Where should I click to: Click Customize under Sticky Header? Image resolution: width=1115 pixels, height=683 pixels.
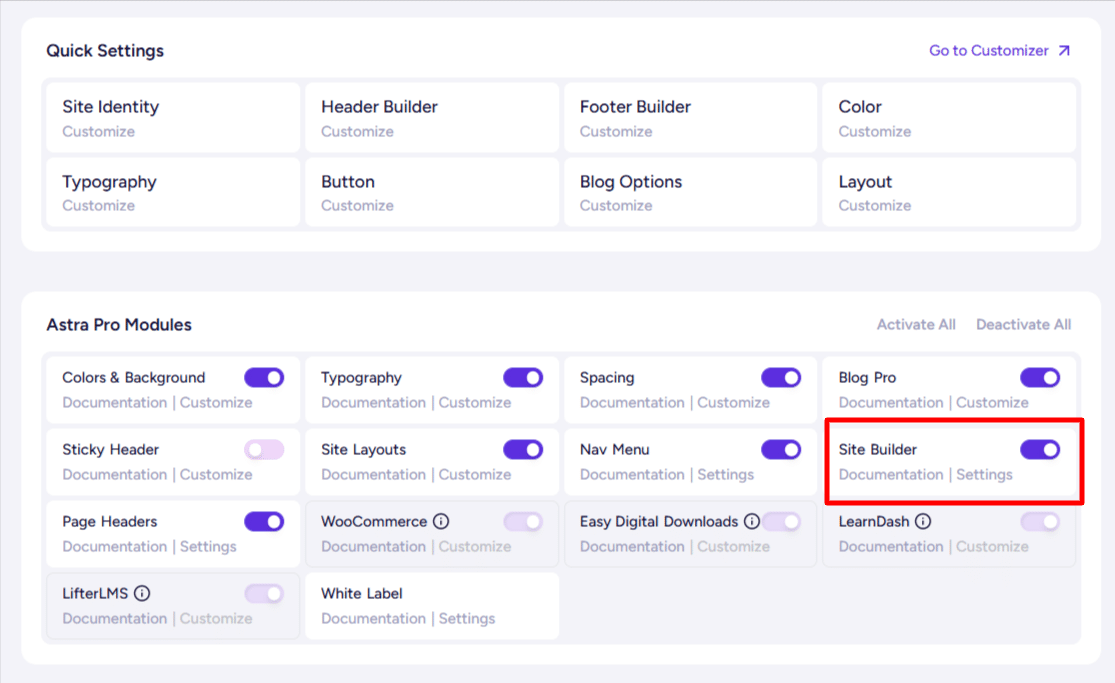click(x=216, y=475)
